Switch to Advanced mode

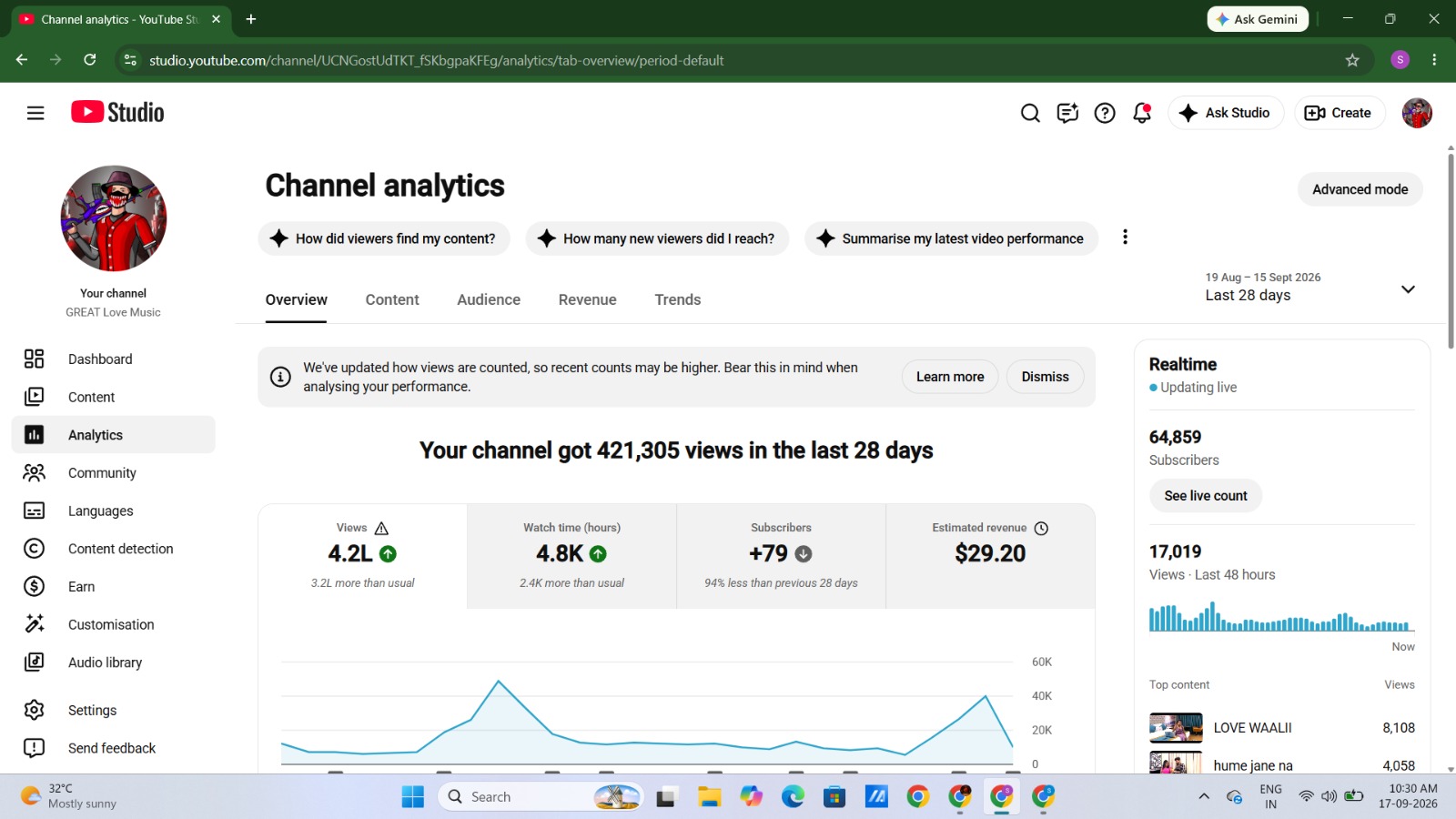[x=1360, y=189]
